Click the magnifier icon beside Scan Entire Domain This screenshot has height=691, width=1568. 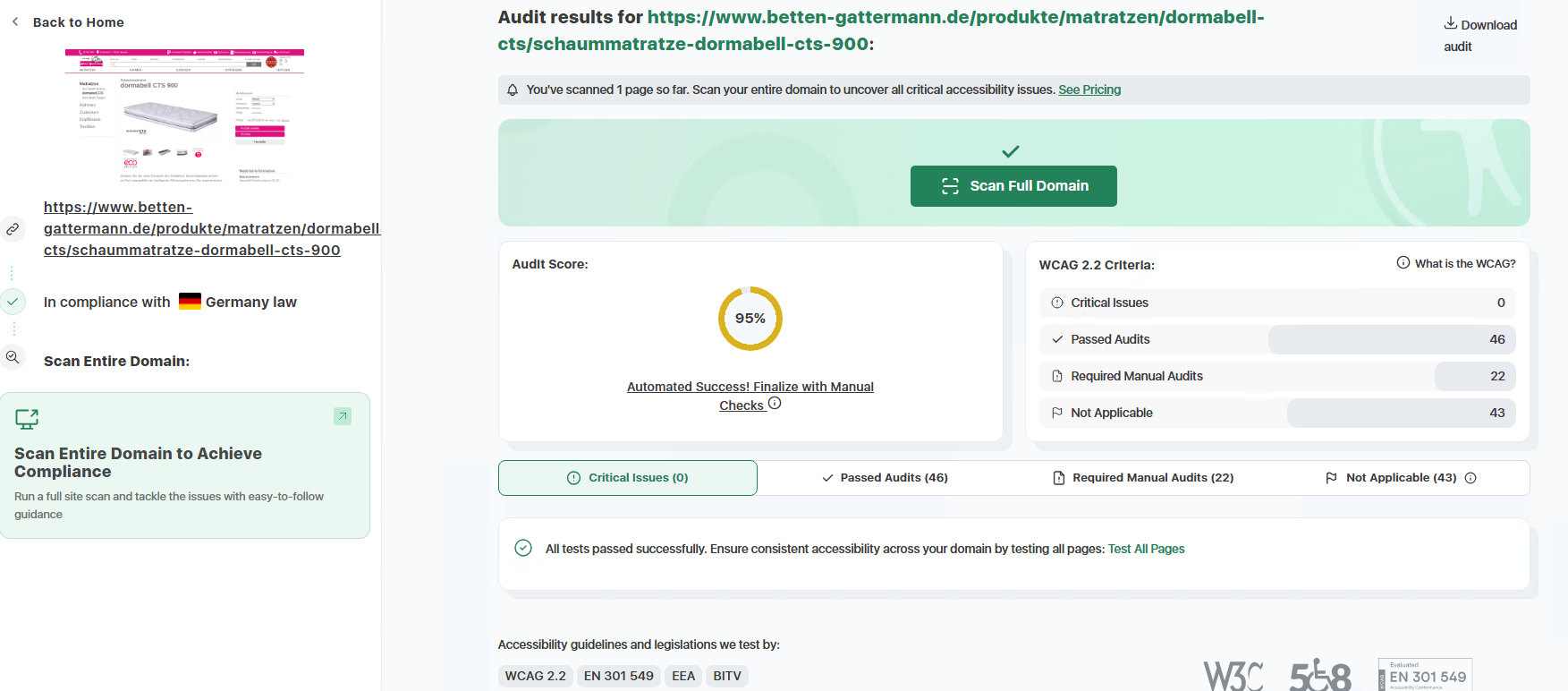13,357
